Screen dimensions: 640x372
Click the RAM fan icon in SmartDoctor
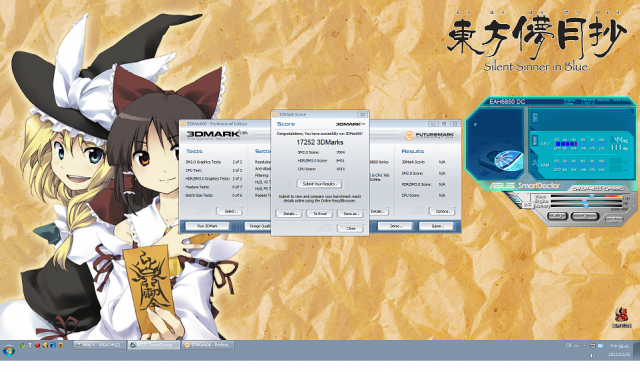[535, 164]
